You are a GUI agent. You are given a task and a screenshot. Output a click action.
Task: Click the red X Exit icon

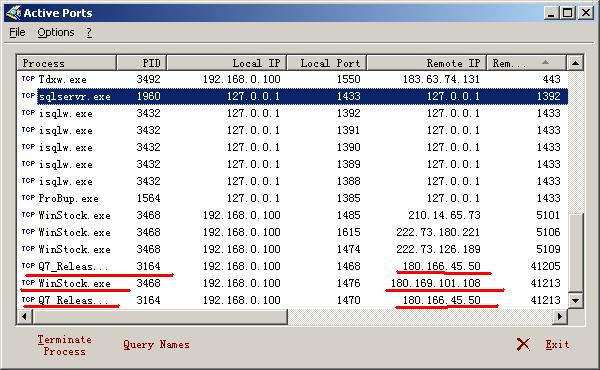coord(523,344)
